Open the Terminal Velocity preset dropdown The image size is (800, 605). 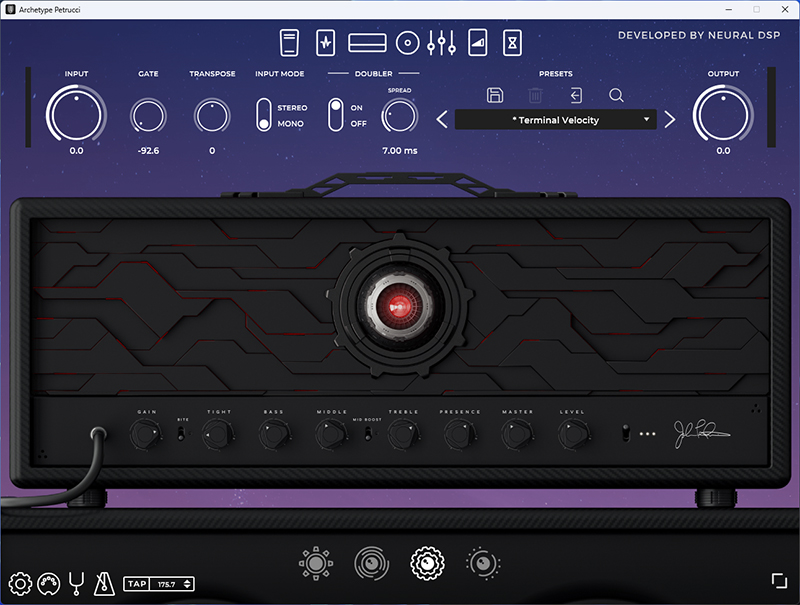[x=556, y=120]
